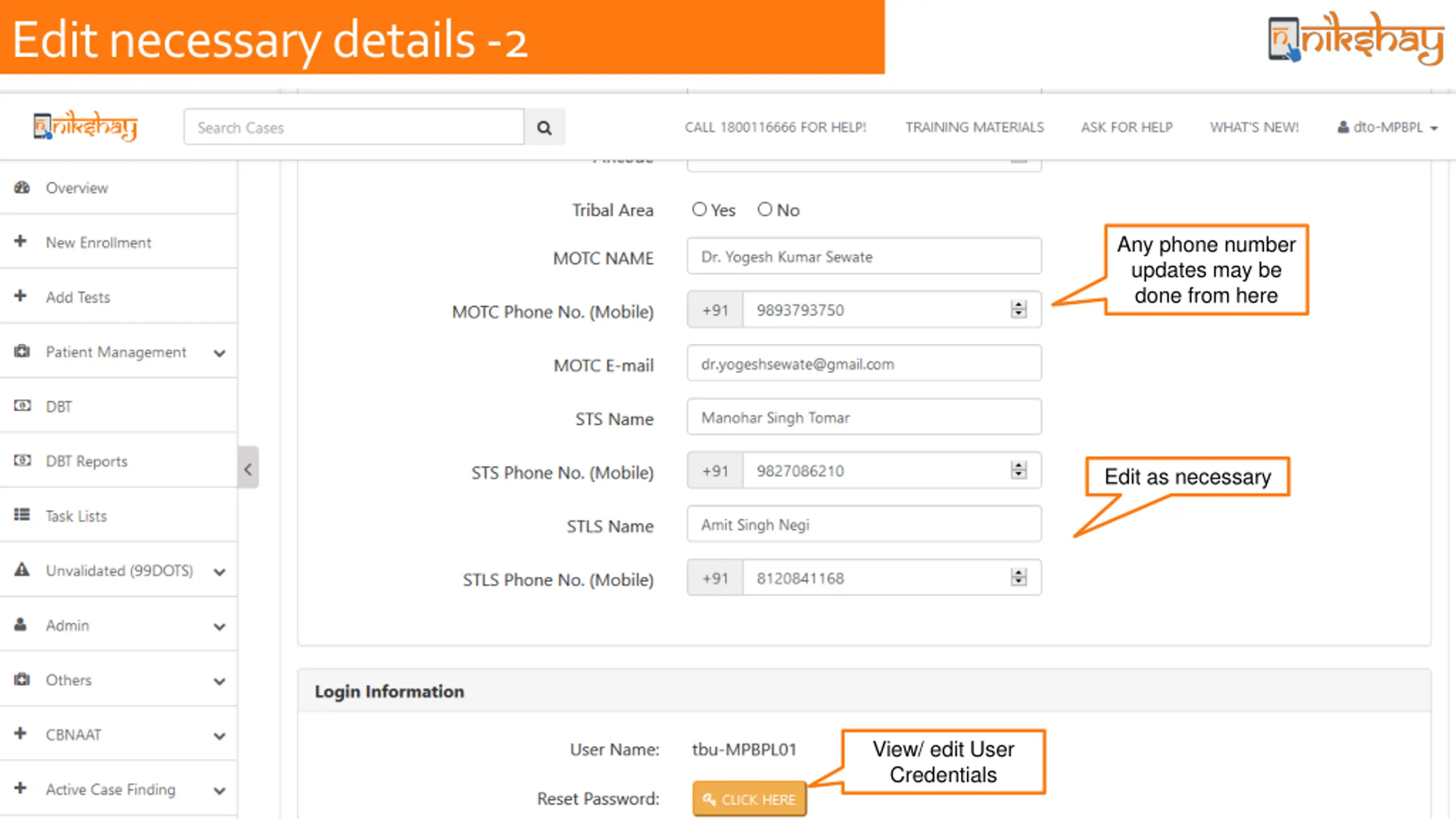Screen dimensions: 1456x819
Task: Click the DBT Reports money icon
Action: coord(22,460)
